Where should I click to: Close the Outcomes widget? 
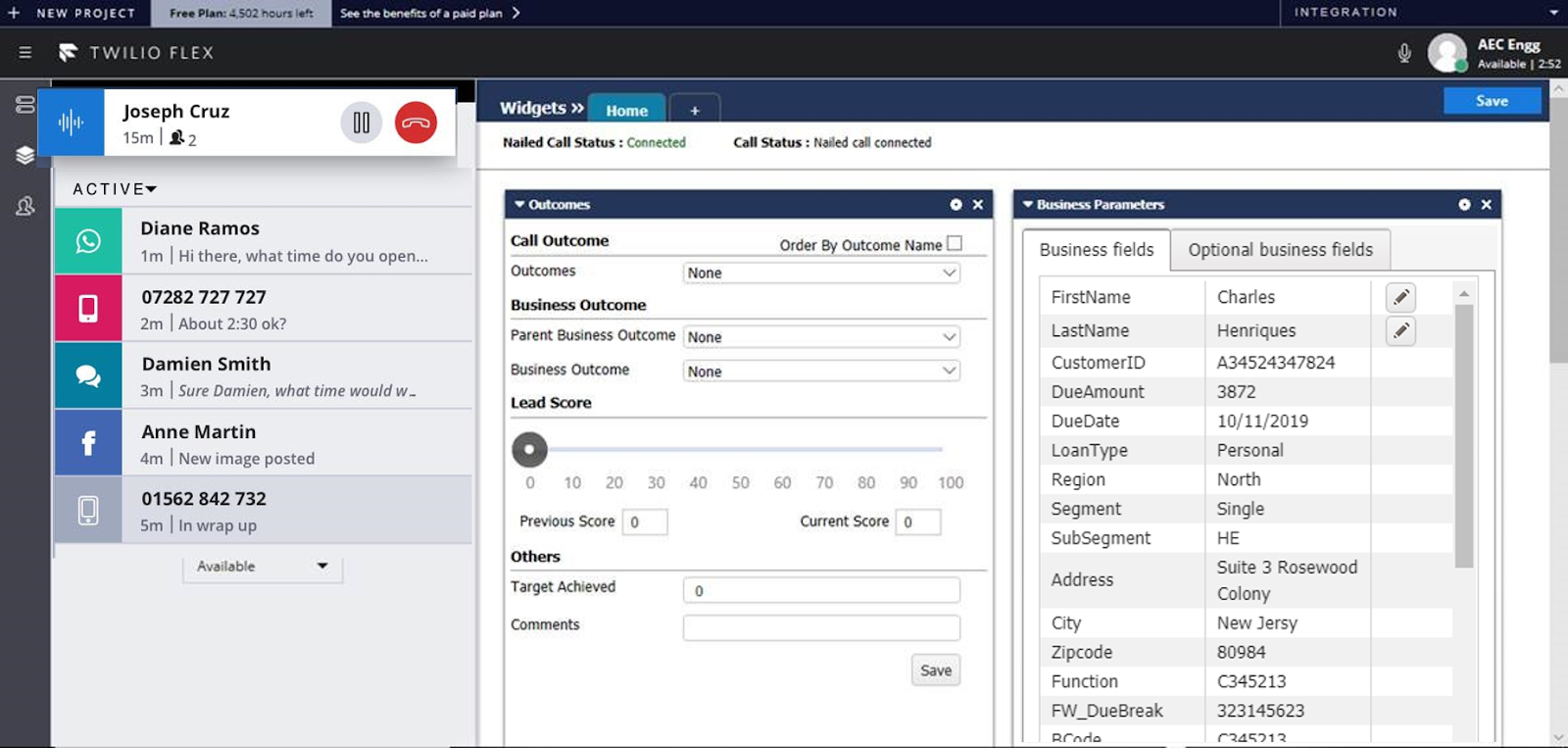pos(977,204)
